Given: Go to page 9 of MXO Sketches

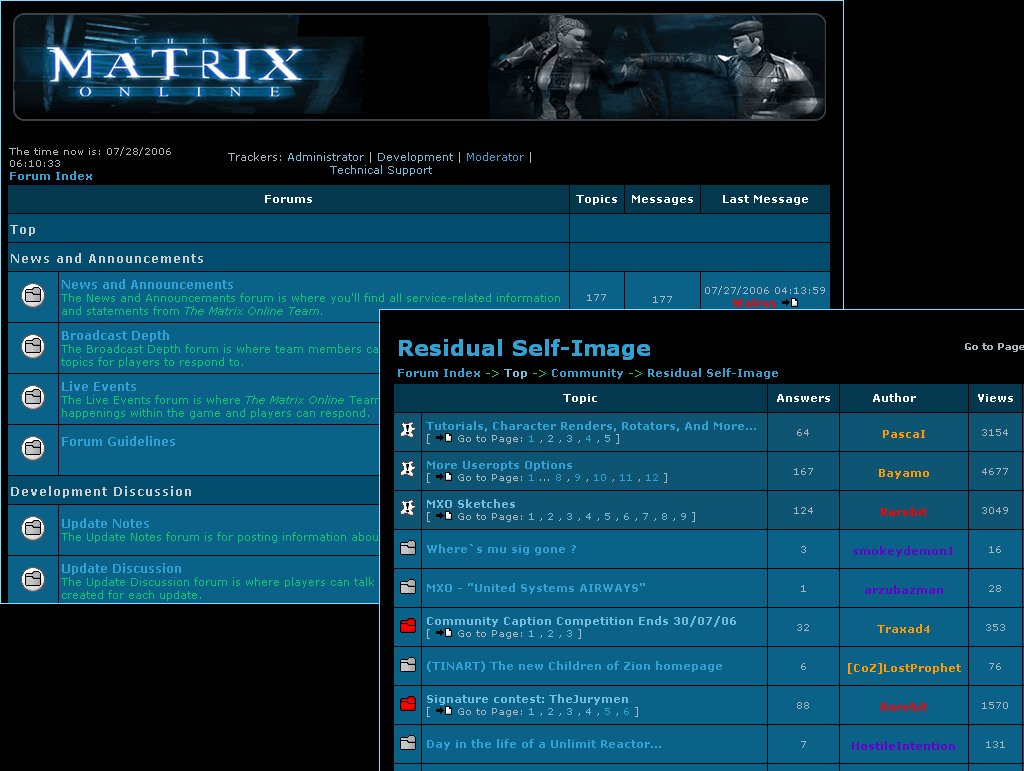Looking at the screenshot, I should [x=683, y=517].
